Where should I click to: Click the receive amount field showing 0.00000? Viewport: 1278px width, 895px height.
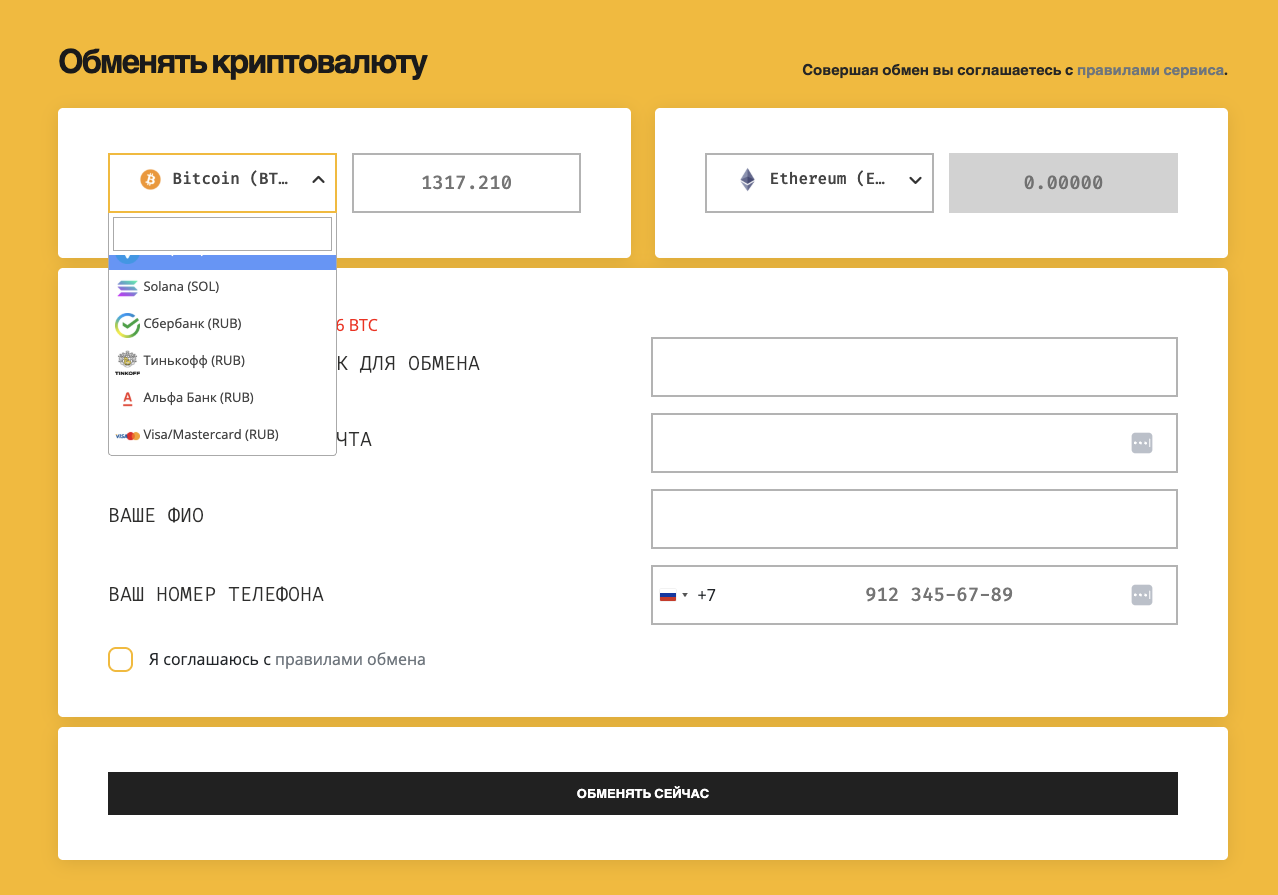(1063, 183)
